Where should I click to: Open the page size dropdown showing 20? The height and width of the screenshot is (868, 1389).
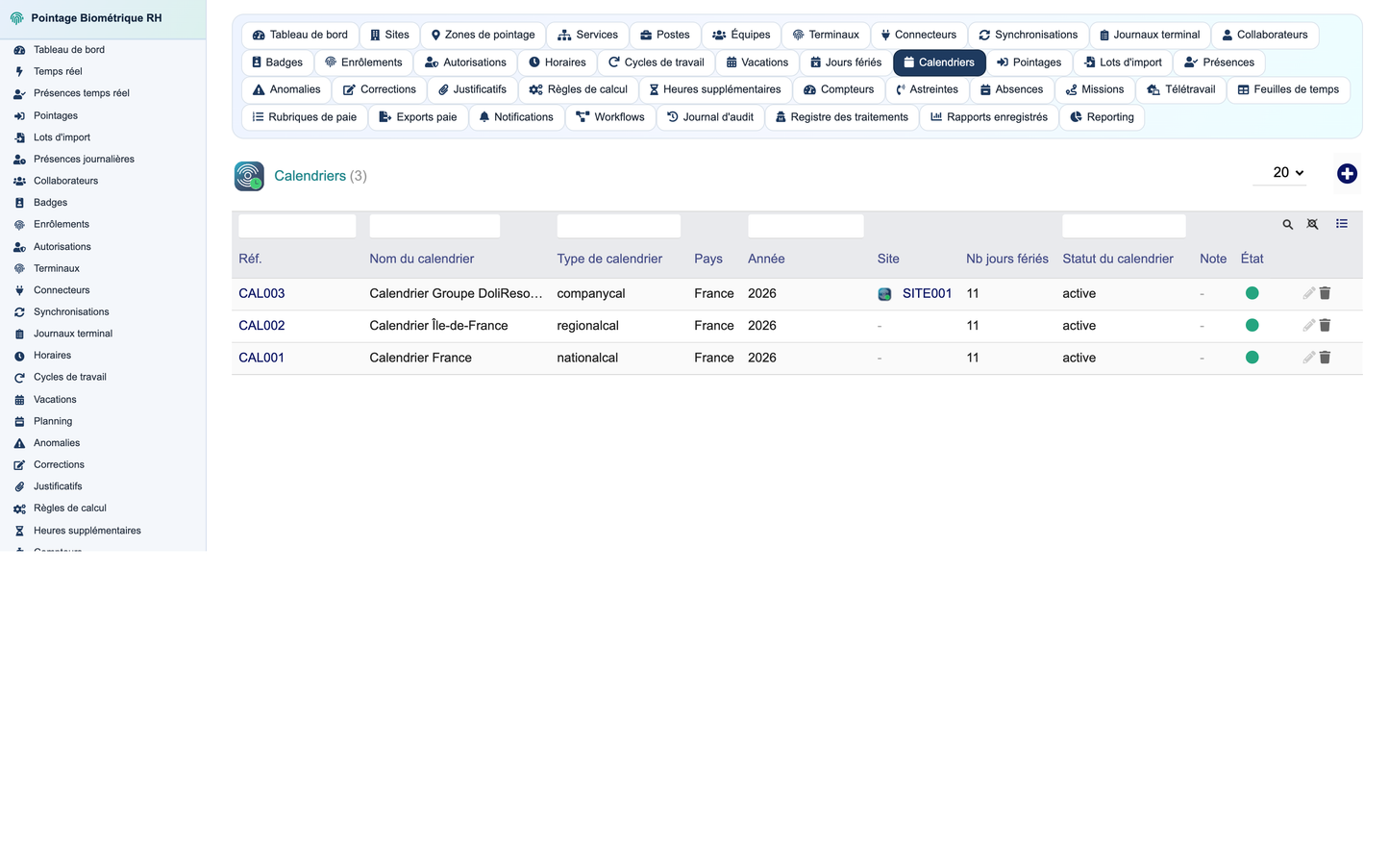pyautogui.click(x=1279, y=173)
